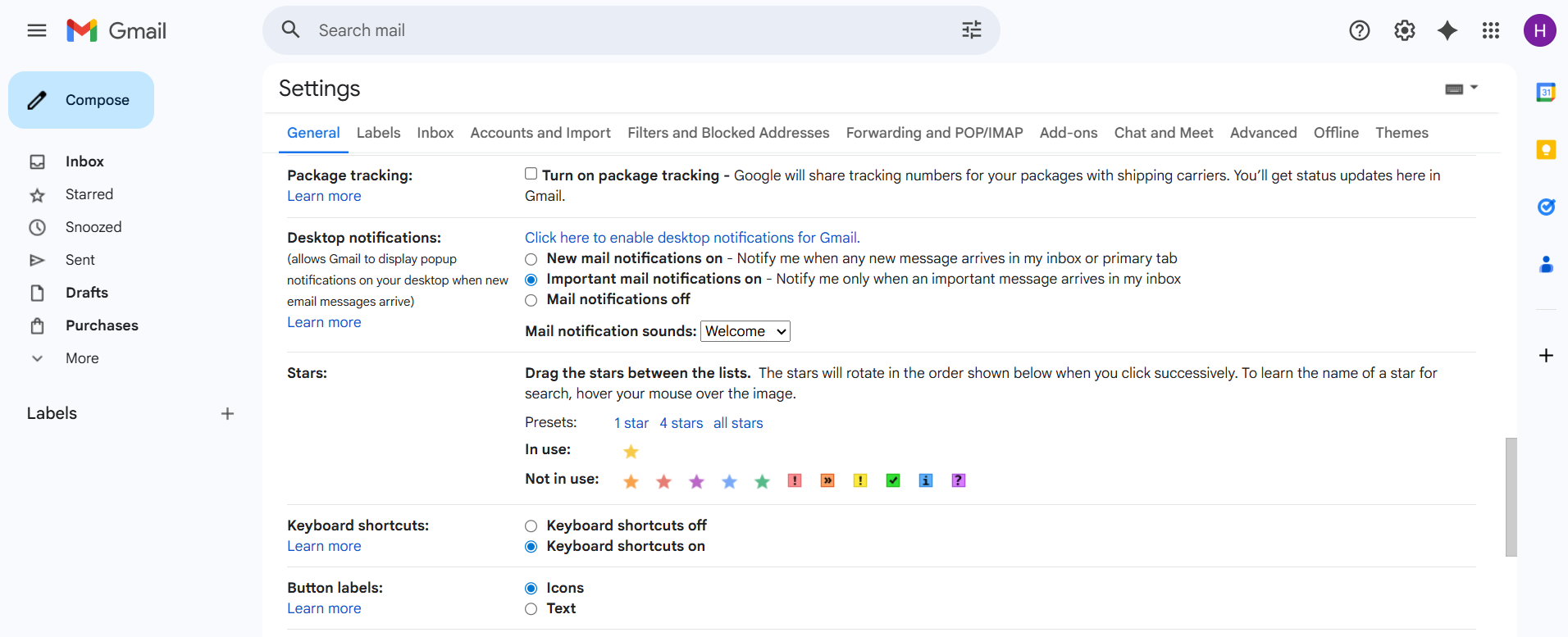Enable desktop notifications link
Screen dimensions: 1568x637
(692, 238)
